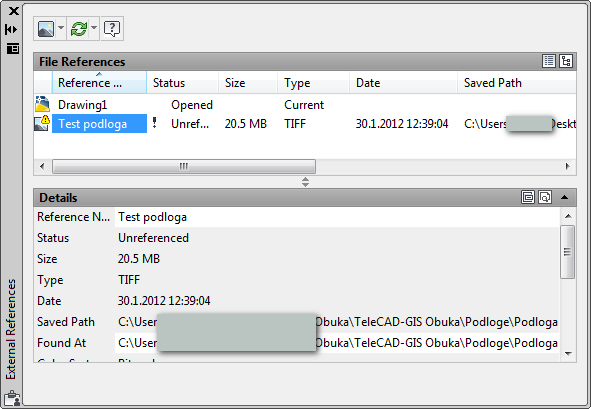
Task: Collapse the Details panel with the arrow
Action: pyautogui.click(x=564, y=197)
